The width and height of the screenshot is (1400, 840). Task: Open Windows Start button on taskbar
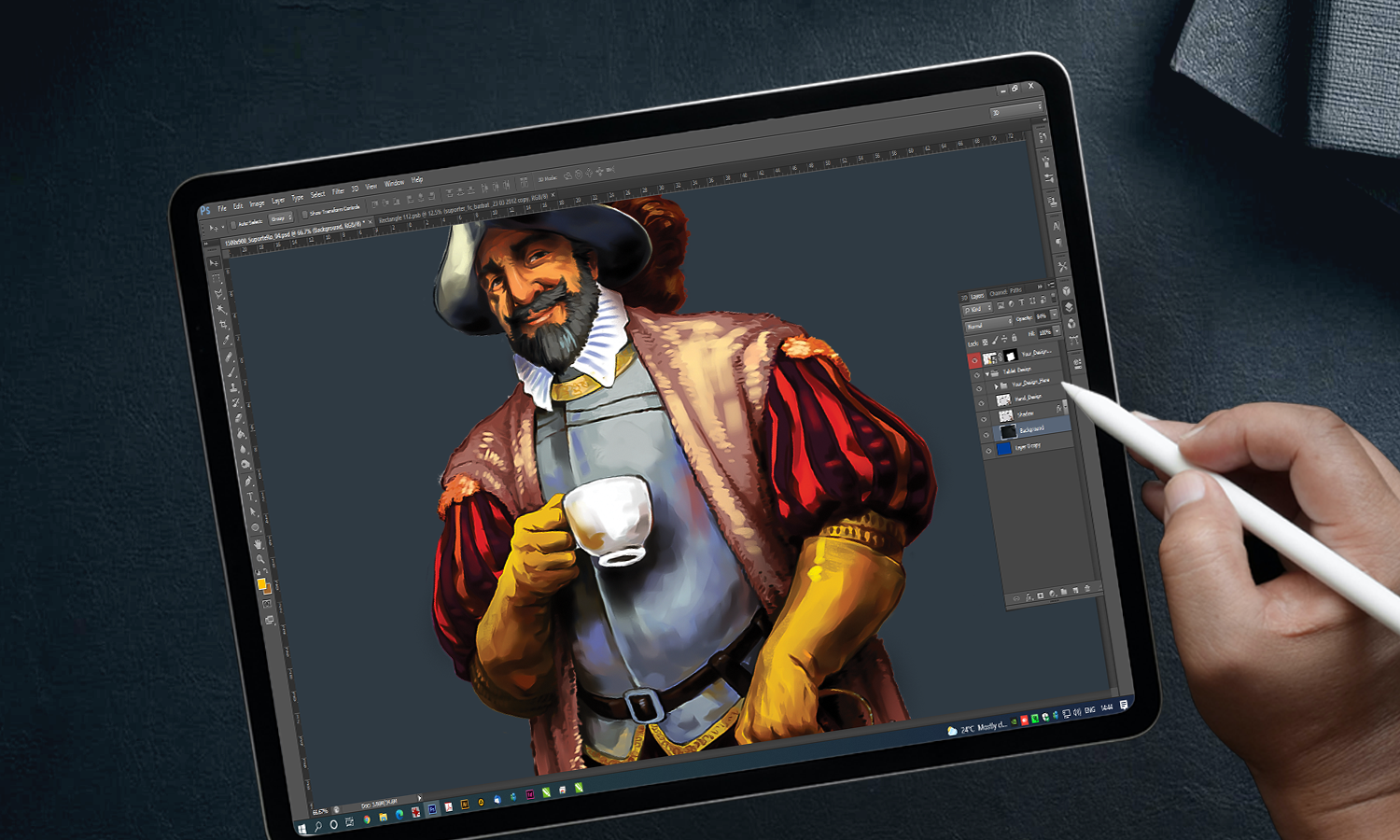tap(301, 827)
